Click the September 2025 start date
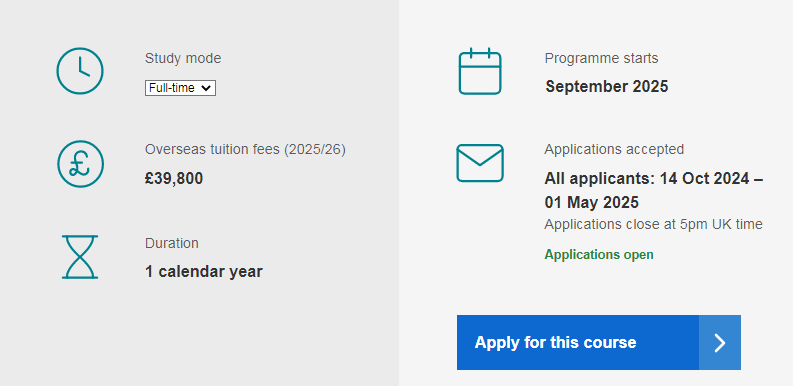793x386 pixels. (607, 87)
